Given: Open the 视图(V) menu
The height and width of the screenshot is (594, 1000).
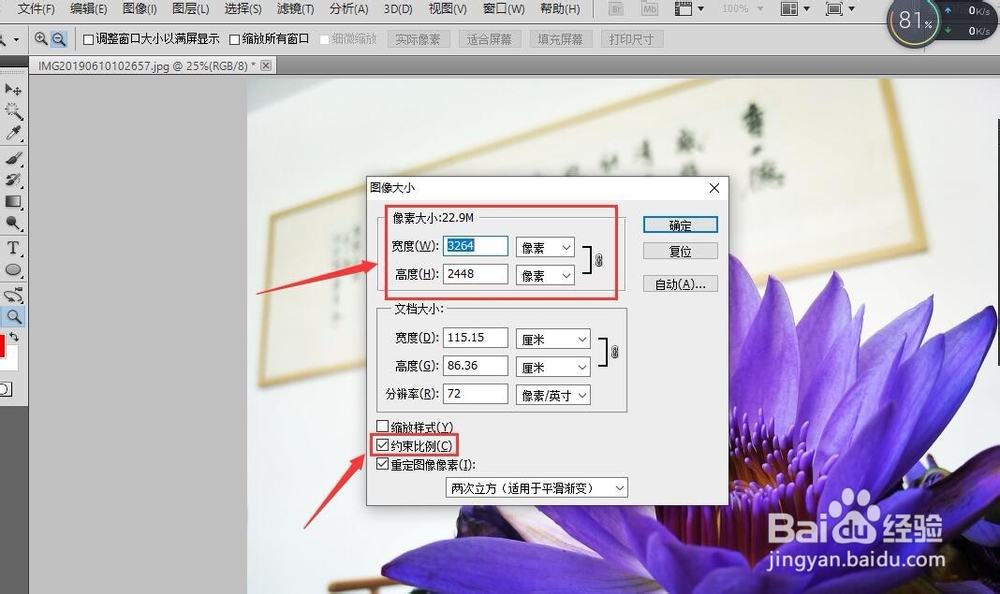Looking at the screenshot, I should coord(448,9).
